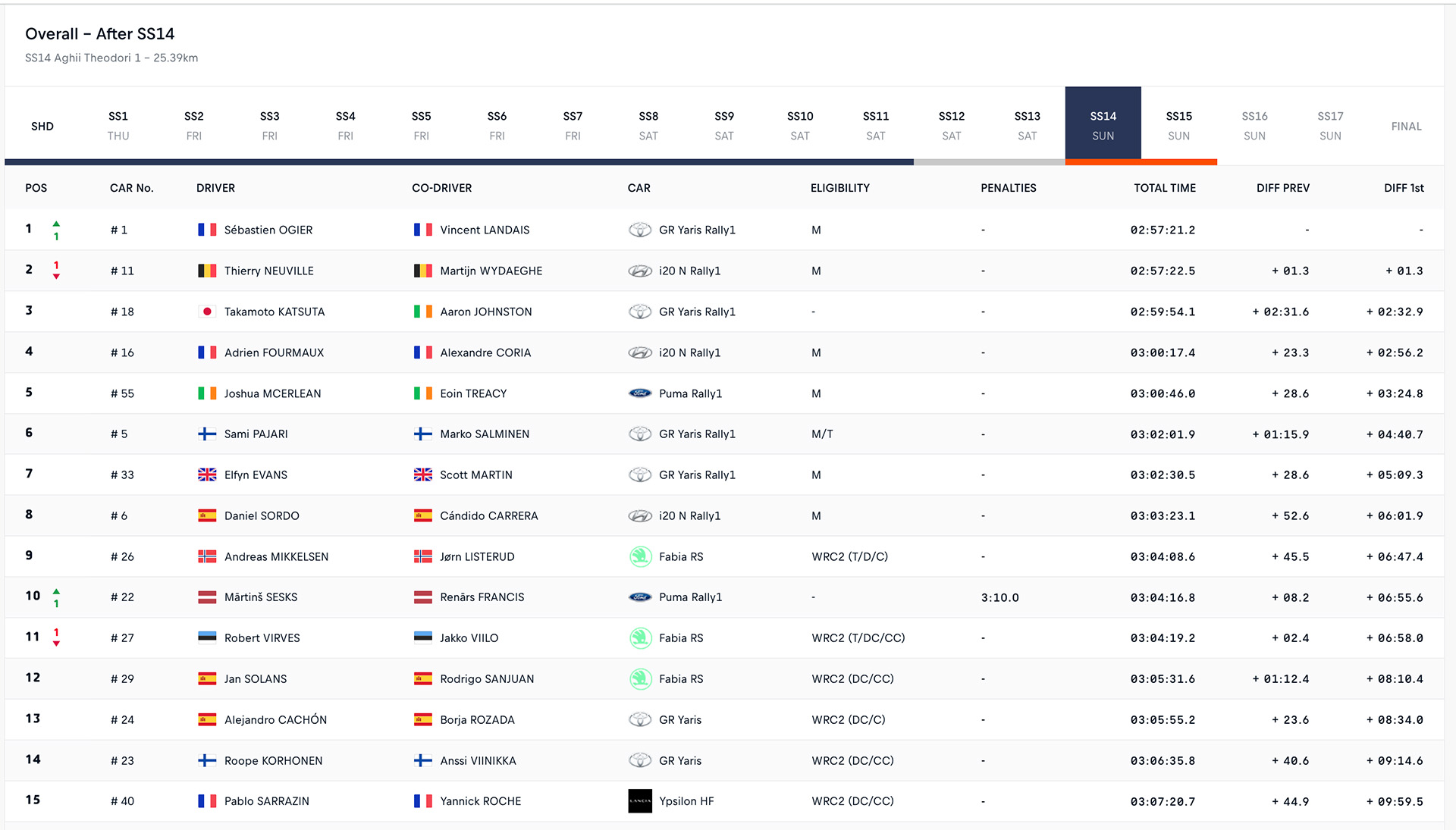
Task: Click driver name Sébastien OGIER
Action: click(268, 230)
